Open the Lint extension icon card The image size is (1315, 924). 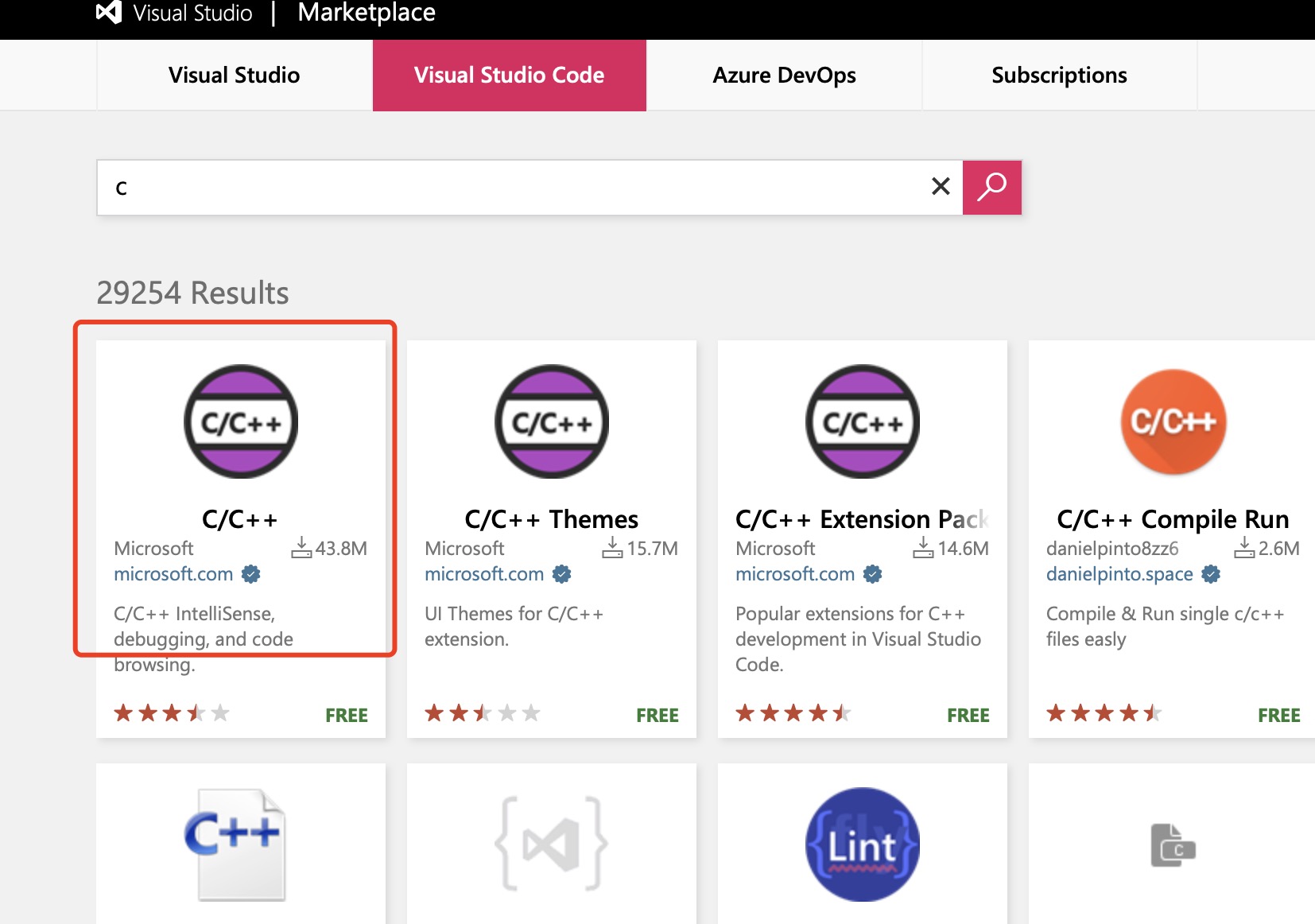pyautogui.click(x=863, y=844)
